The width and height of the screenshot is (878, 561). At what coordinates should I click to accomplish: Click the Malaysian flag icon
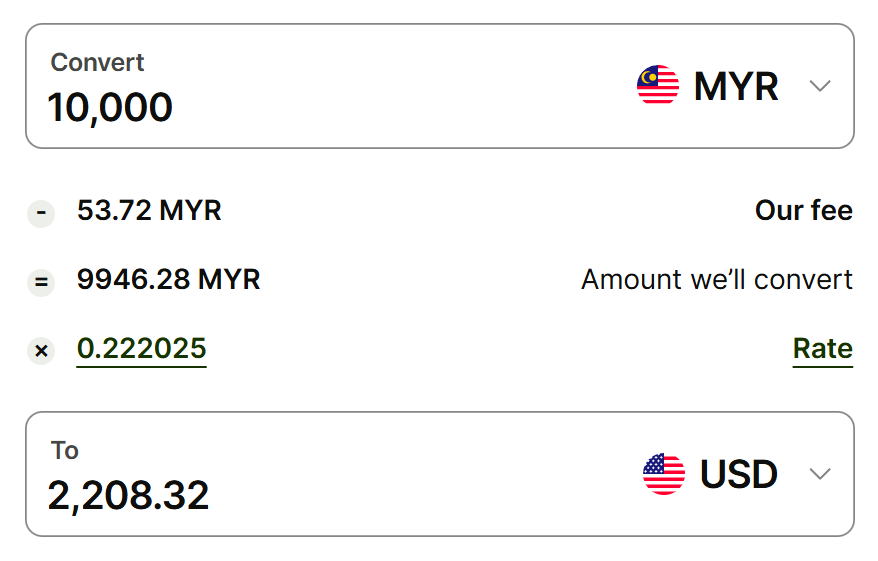(658, 86)
